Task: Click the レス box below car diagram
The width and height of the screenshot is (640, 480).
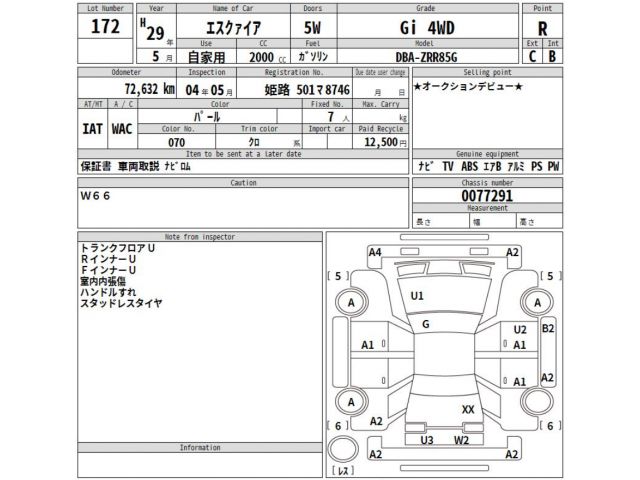Action: (343, 470)
